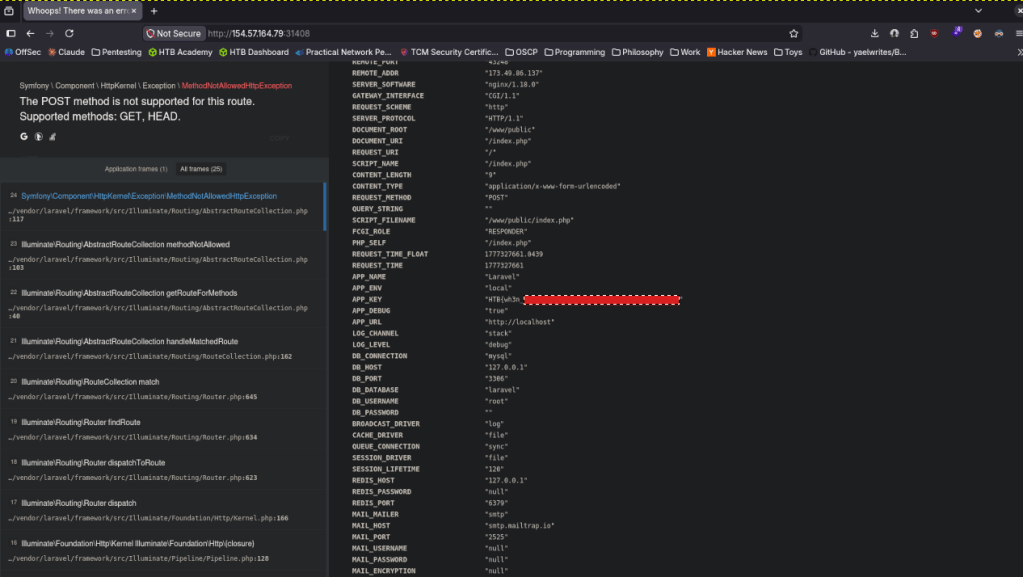
Task: Search the error on Google icon
Action: (x=24, y=136)
